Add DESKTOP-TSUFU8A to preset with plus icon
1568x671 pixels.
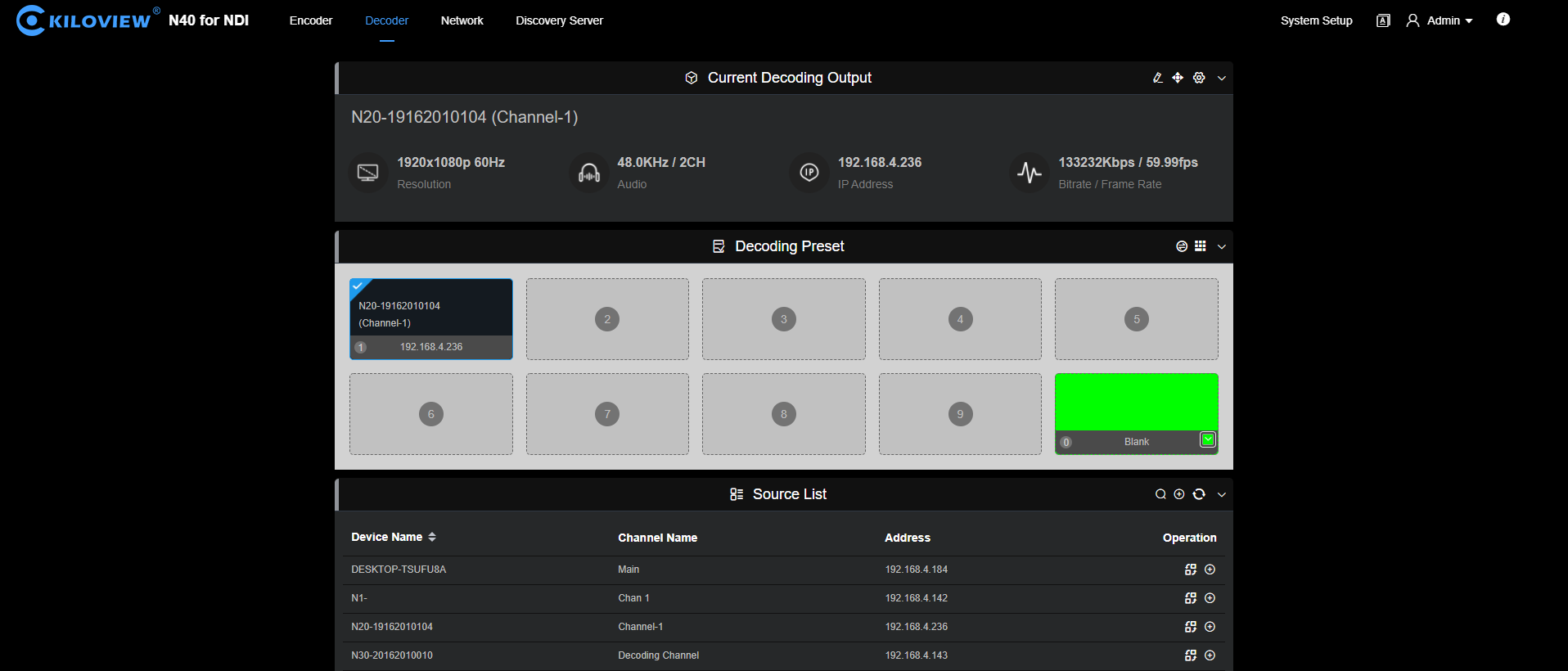[x=1210, y=570]
